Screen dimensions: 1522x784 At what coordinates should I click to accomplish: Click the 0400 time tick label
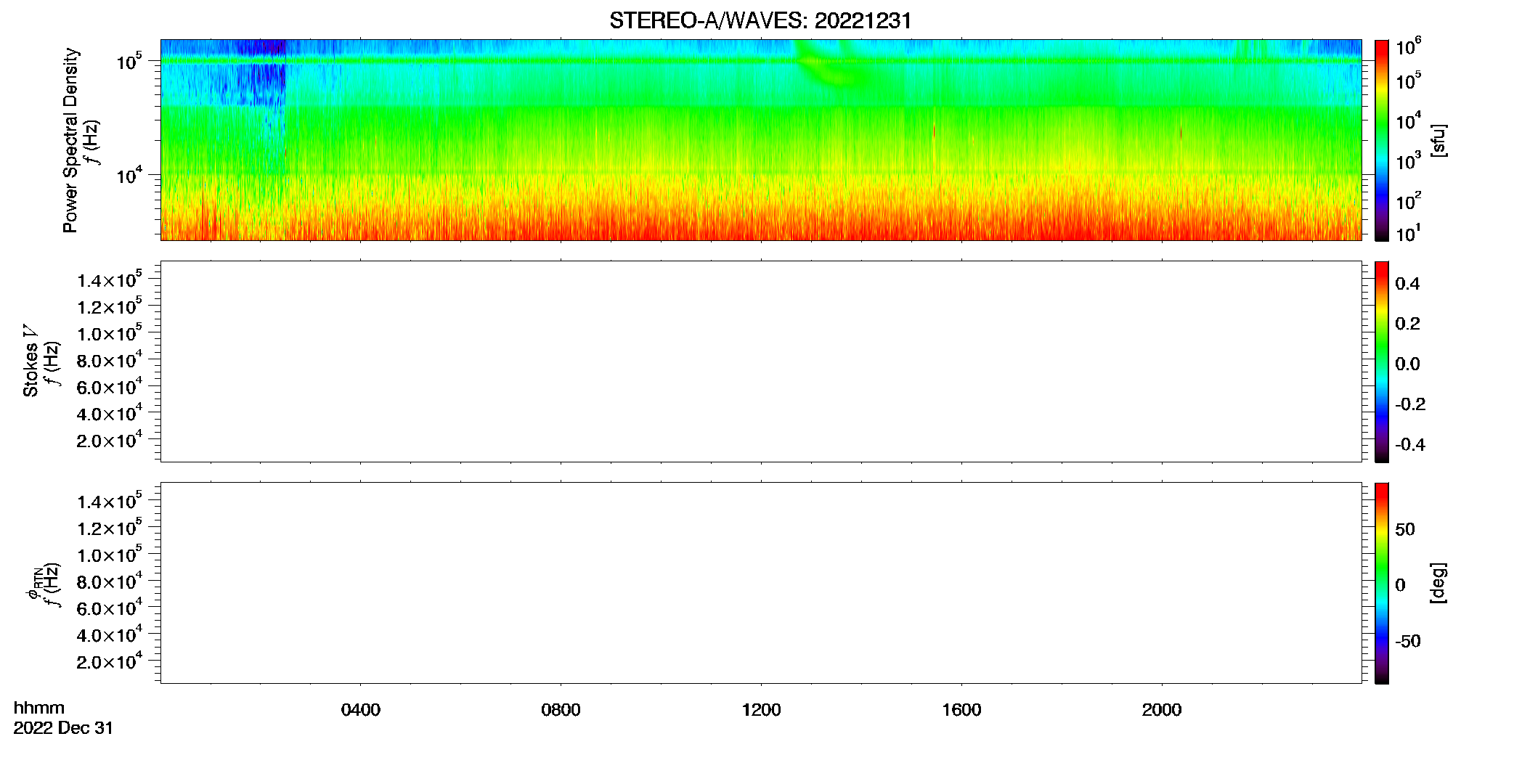pyautogui.click(x=361, y=710)
